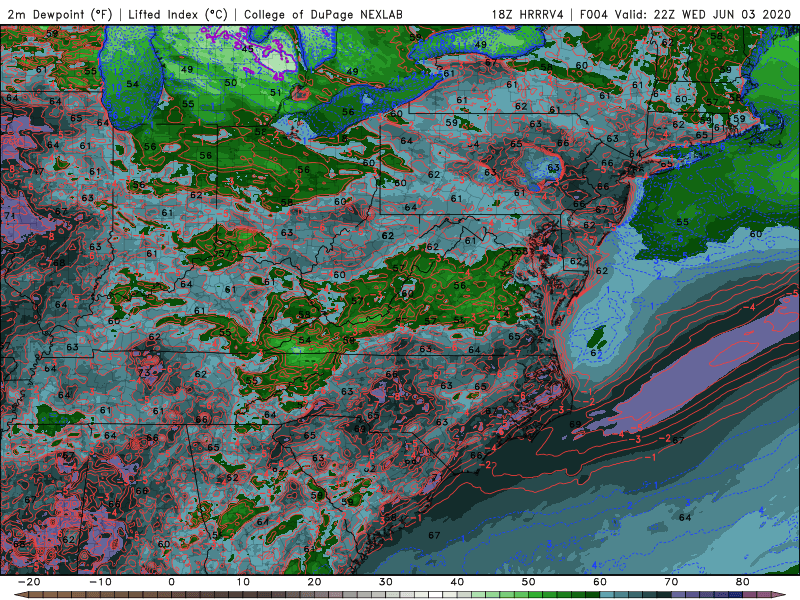Click the '69' dewpoint value off Carolina coast

pyautogui.click(x=575, y=424)
